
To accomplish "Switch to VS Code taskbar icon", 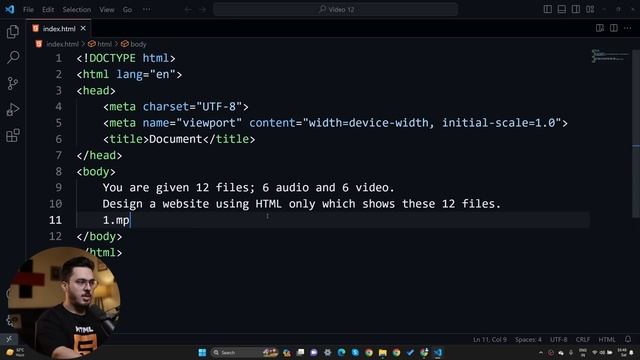I will click(x=438, y=353).
